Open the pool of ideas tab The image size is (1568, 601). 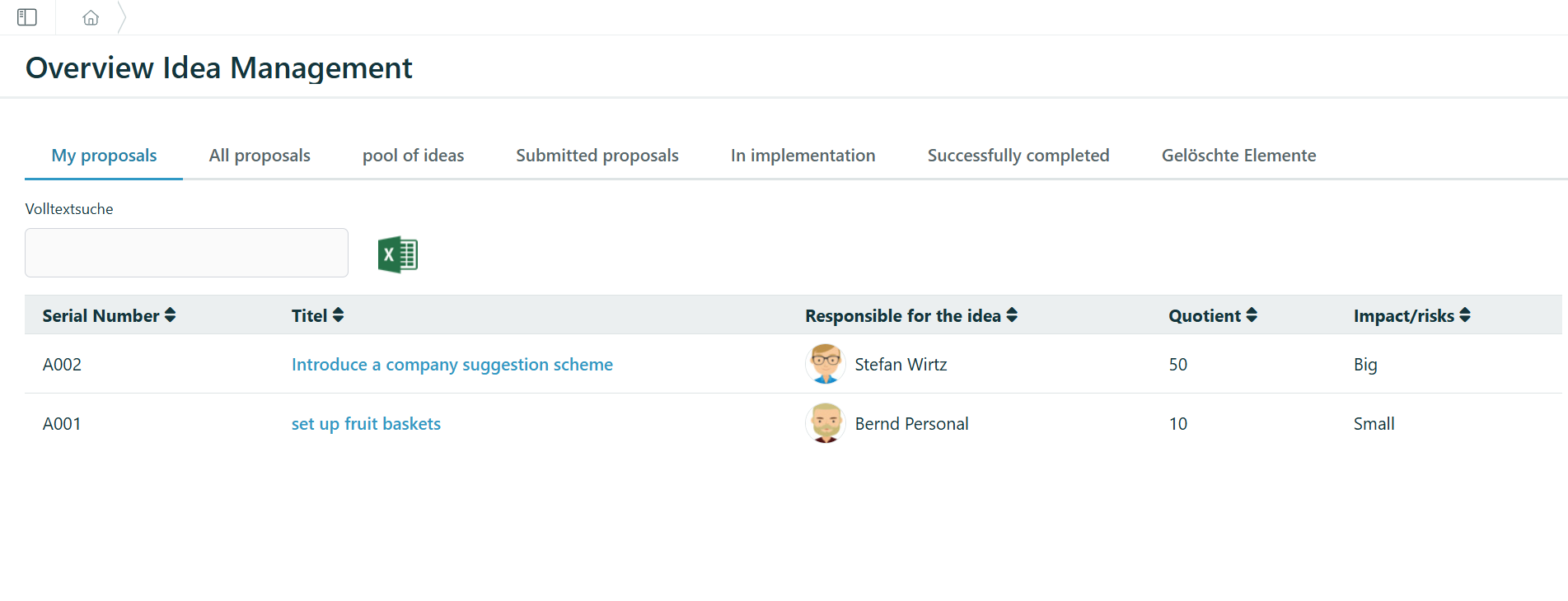coord(413,155)
